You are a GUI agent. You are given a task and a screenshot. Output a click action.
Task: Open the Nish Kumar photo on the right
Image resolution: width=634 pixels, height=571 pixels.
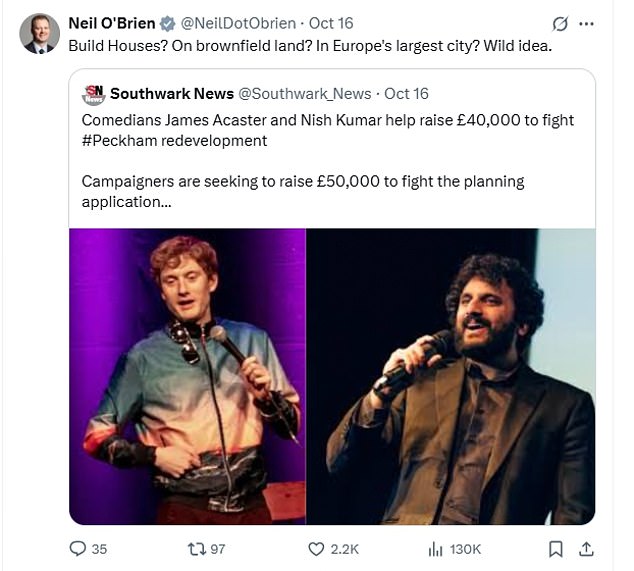point(450,375)
